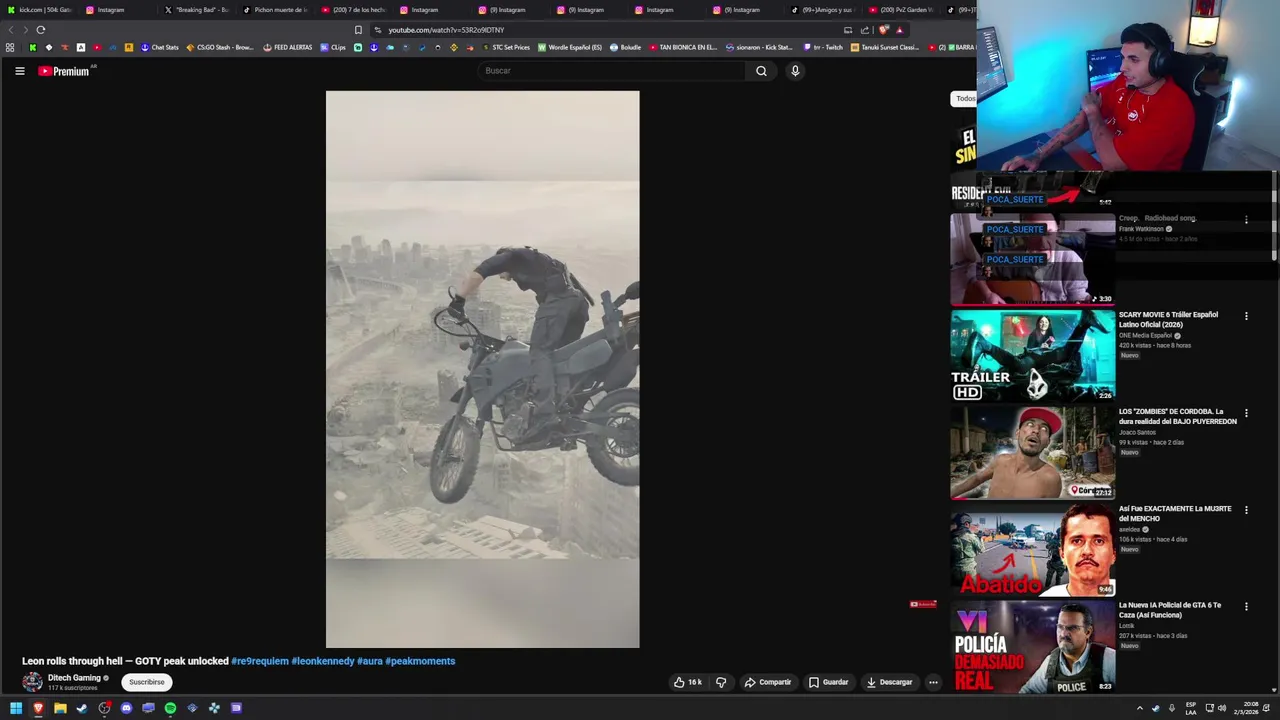The height and width of the screenshot is (720, 1280).
Task: Switch to (200) 7 de los hechos tab
Action: tap(353, 10)
